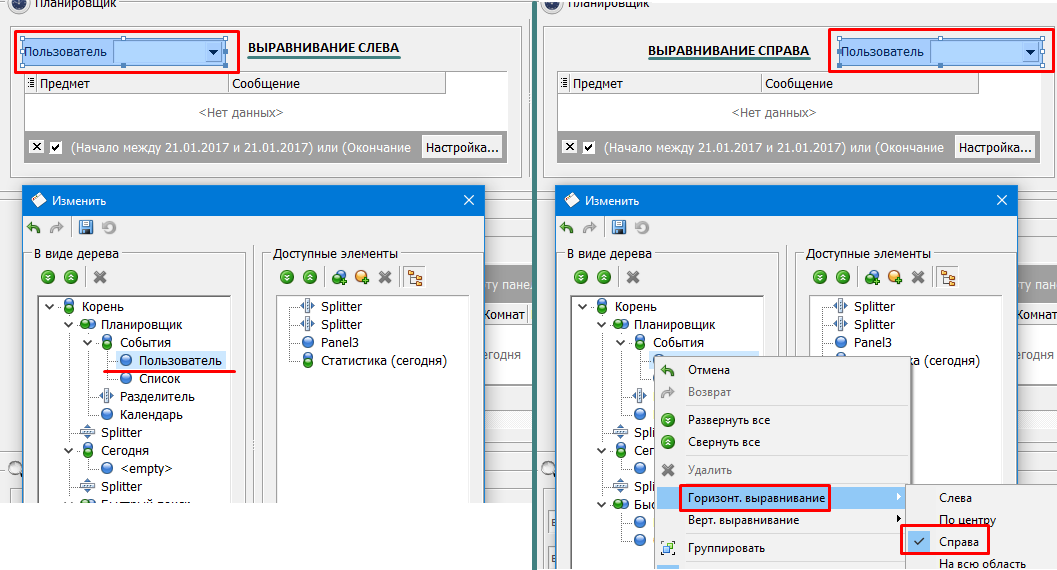Open the Горизонт. выравнивание submenu

[x=757, y=498]
